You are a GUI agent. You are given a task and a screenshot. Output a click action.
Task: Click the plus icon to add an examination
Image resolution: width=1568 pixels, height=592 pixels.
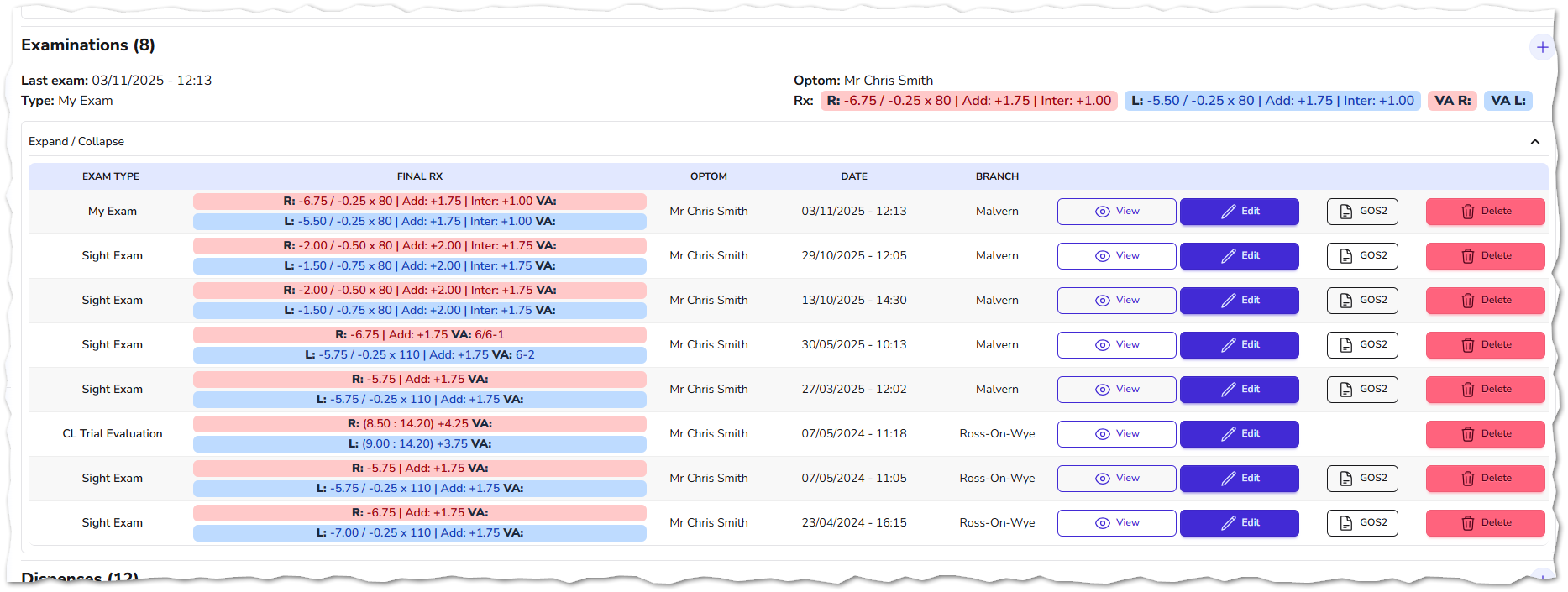(x=1542, y=48)
